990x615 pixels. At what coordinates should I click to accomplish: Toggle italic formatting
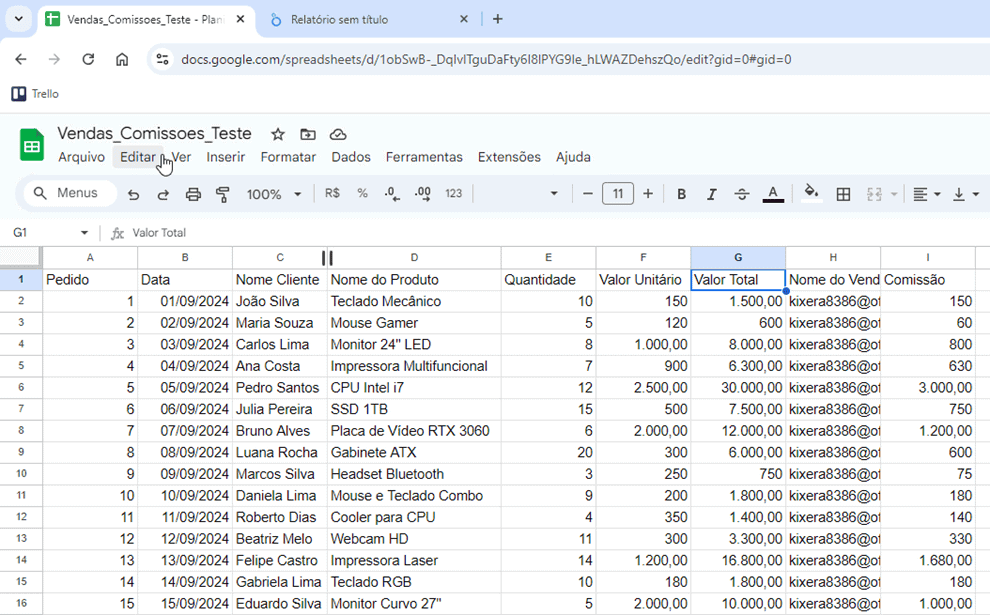click(x=711, y=194)
